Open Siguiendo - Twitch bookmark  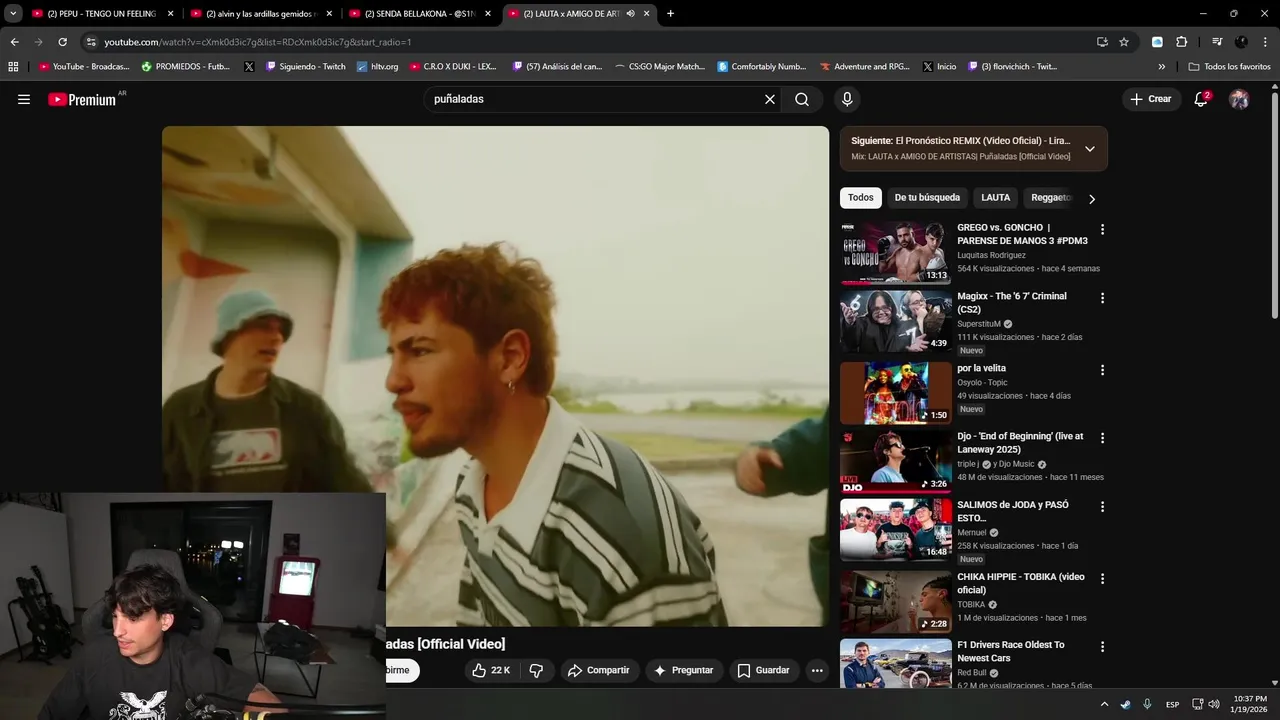pos(305,67)
